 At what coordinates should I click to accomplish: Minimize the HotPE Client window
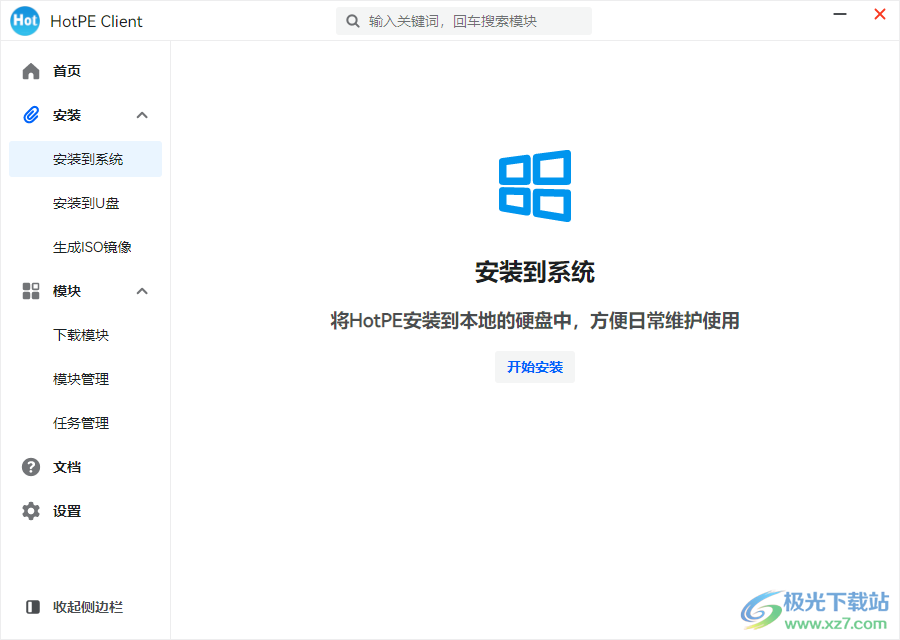[x=841, y=14]
